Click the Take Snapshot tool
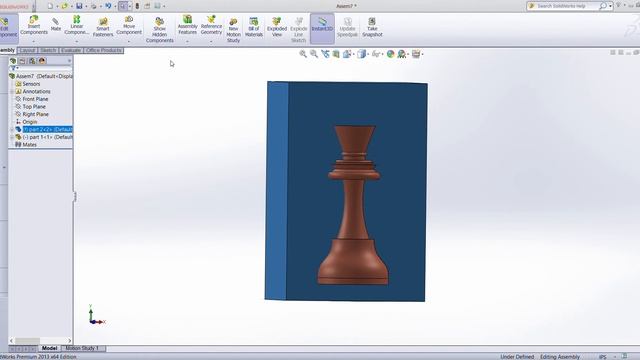Viewport: 640px width, 360px height. (372, 27)
